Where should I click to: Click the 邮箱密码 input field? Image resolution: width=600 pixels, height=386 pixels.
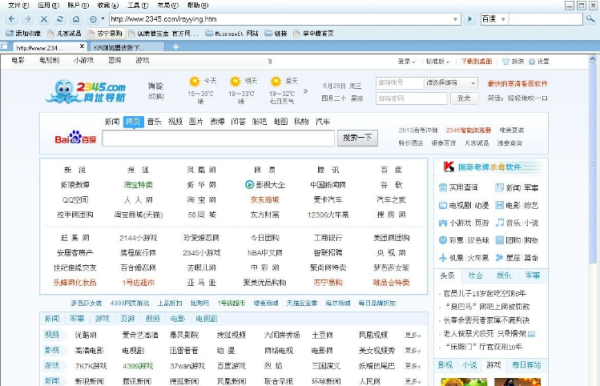(411, 98)
